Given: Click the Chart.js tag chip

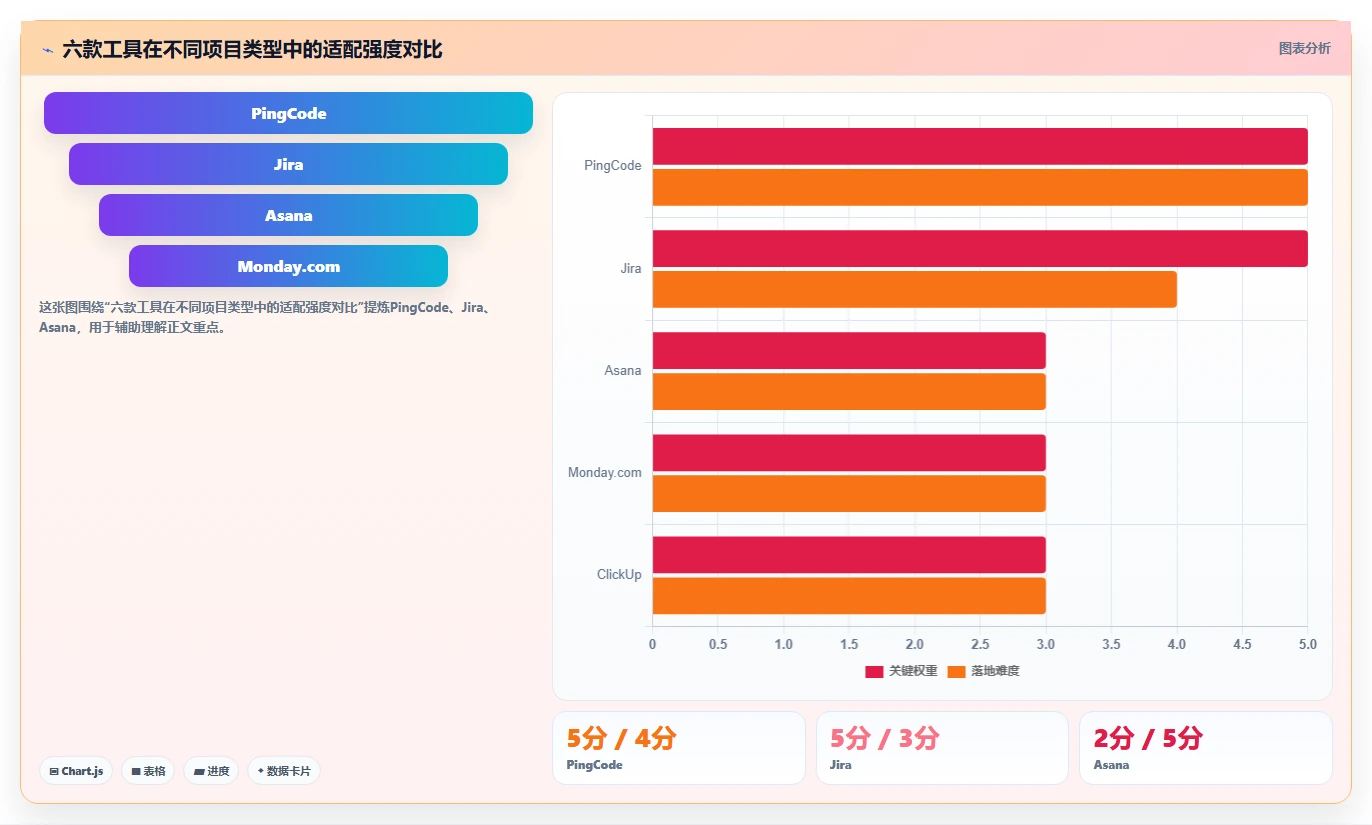Looking at the screenshot, I should (x=76, y=771).
